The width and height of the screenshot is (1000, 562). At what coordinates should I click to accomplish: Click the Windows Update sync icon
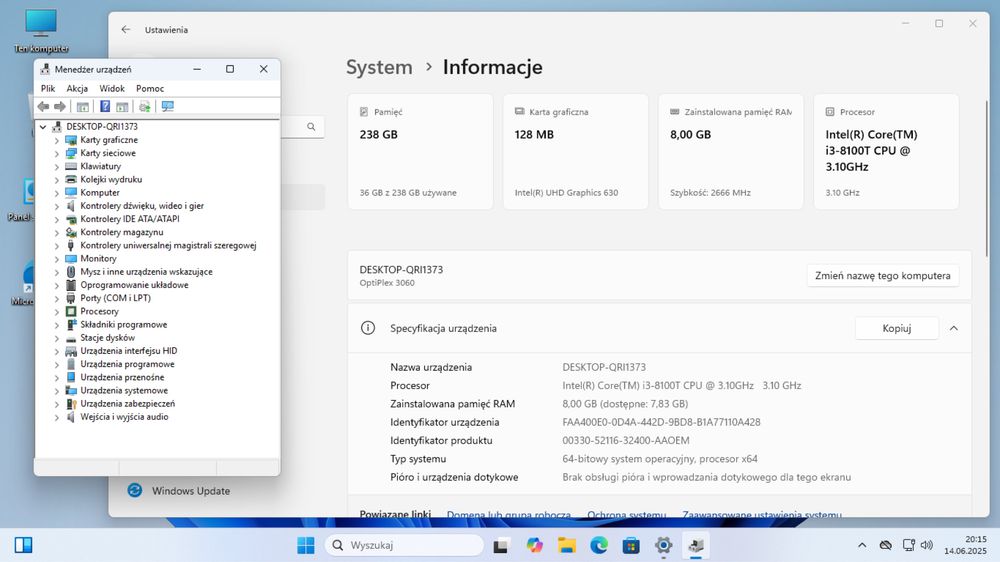(x=135, y=490)
